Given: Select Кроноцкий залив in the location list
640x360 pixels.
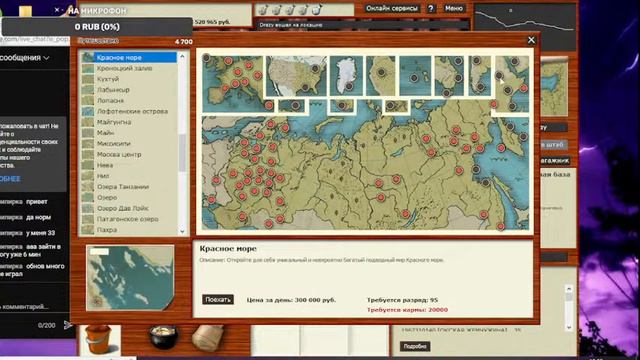Looking at the screenshot, I should (x=129, y=68).
